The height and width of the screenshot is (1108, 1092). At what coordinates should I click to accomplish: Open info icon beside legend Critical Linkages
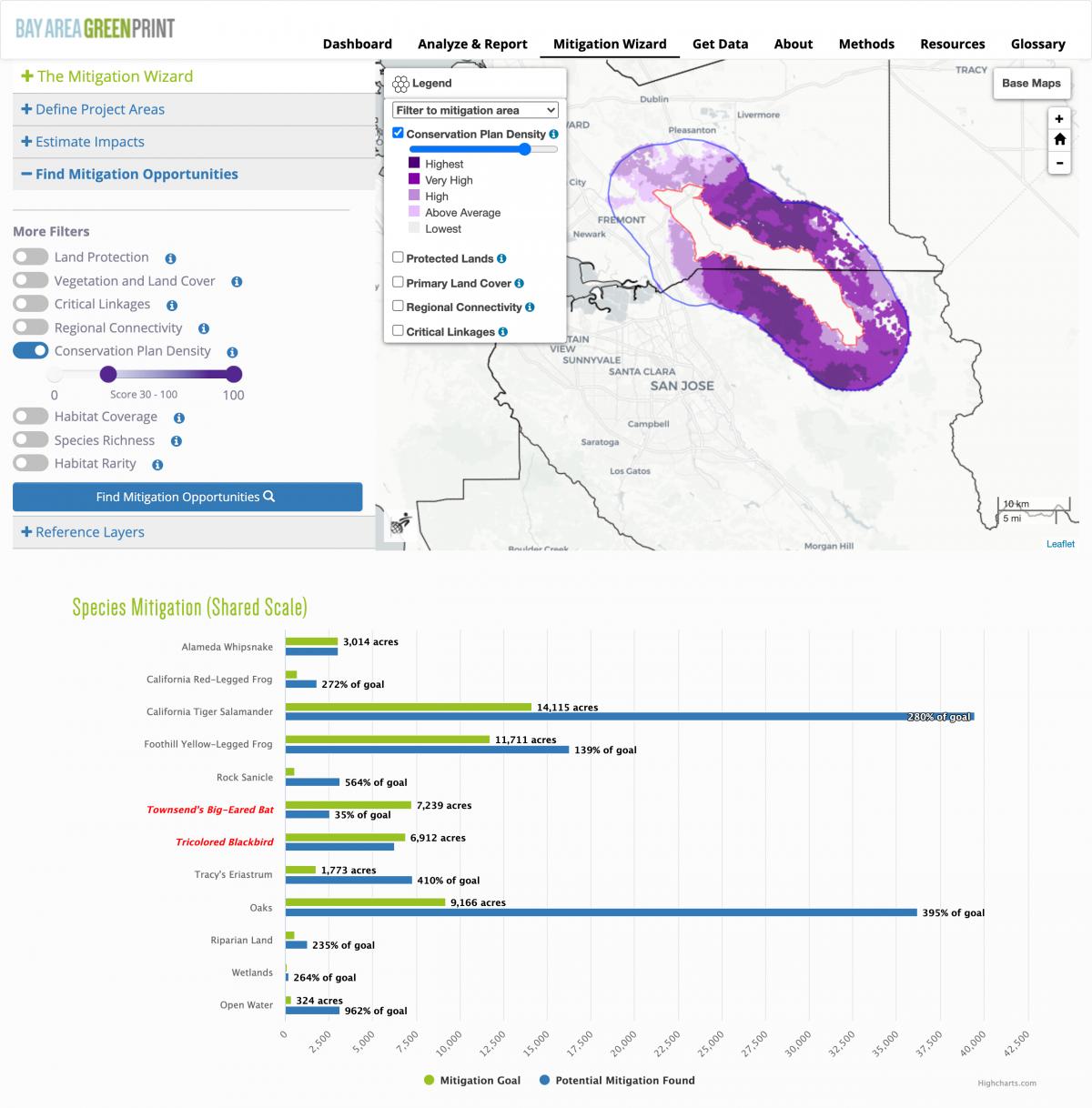[x=503, y=333]
